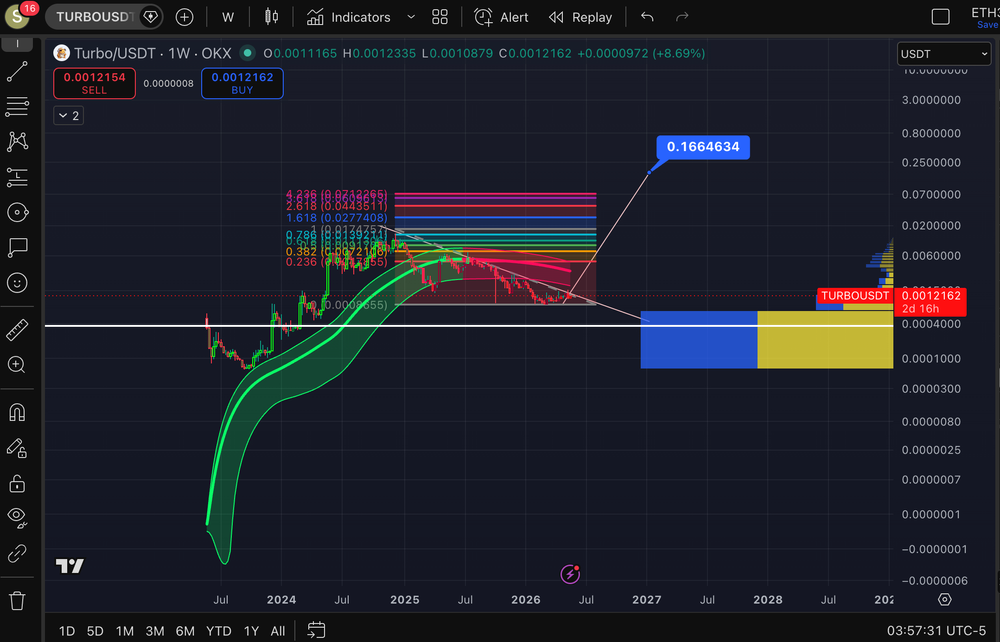This screenshot has height=642, width=1000.
Task: Remove drawings with trash icon
Action: tap(17, 601)
